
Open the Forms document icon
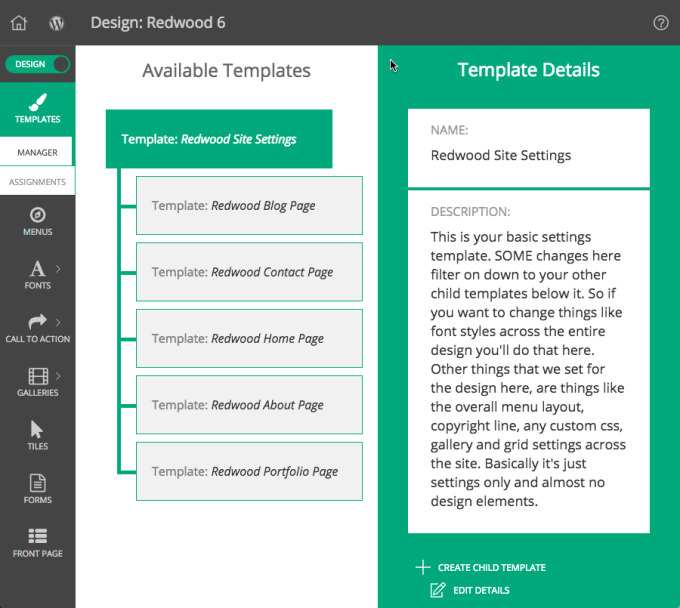38,483
